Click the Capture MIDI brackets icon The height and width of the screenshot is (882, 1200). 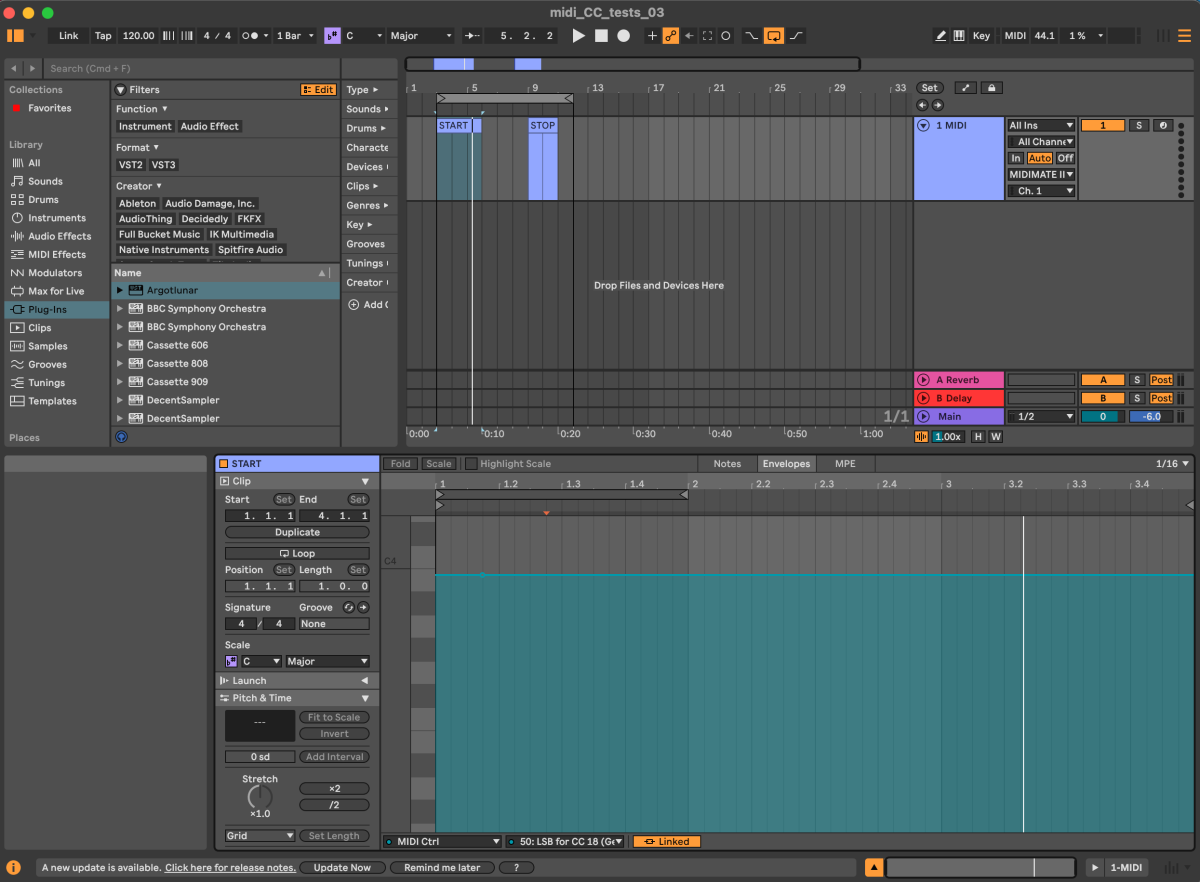click(x=707, y=35)
